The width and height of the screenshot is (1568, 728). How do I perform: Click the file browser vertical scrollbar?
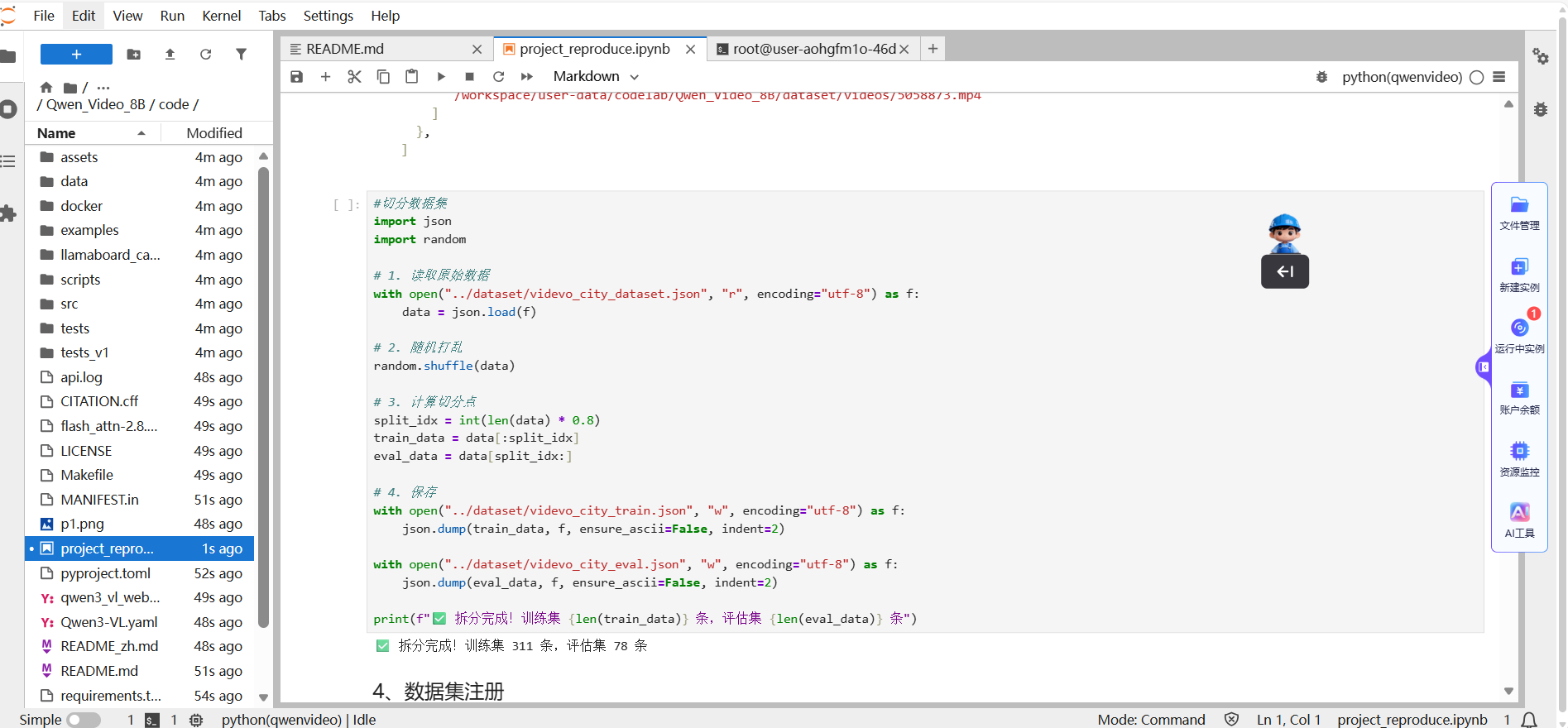(x=263, y=397)
